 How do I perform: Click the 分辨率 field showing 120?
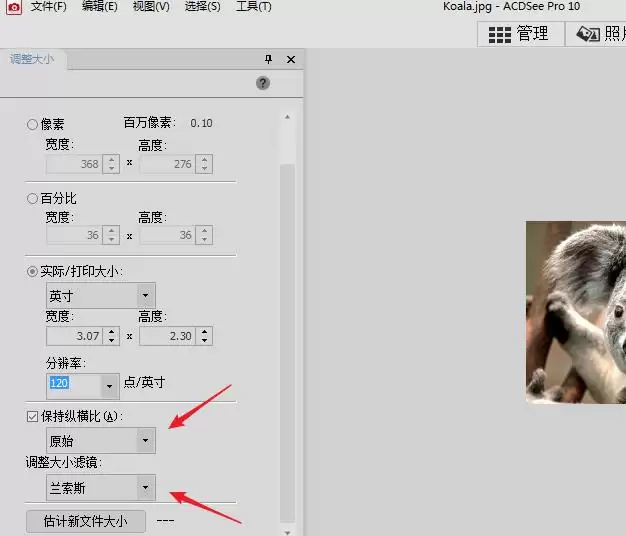[x=73, y=384]
